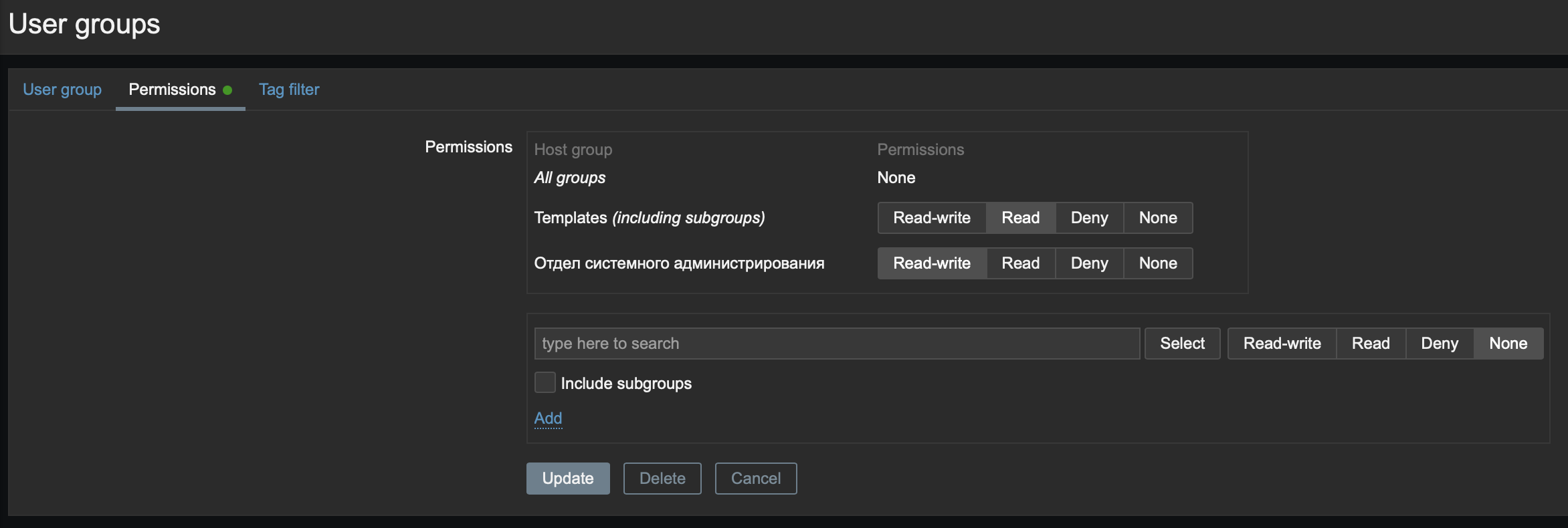Set Templates permission to Deny
The image size is (1568, 528).
(1089, 218)
